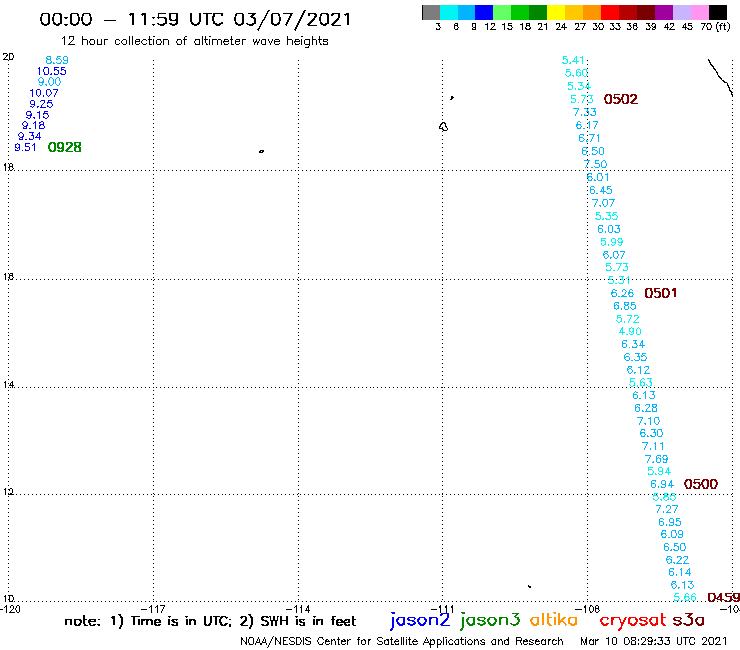The width and height of the screenshot is (740, 650).
Task: Click the longitude axis label -114
Action: 298,609
